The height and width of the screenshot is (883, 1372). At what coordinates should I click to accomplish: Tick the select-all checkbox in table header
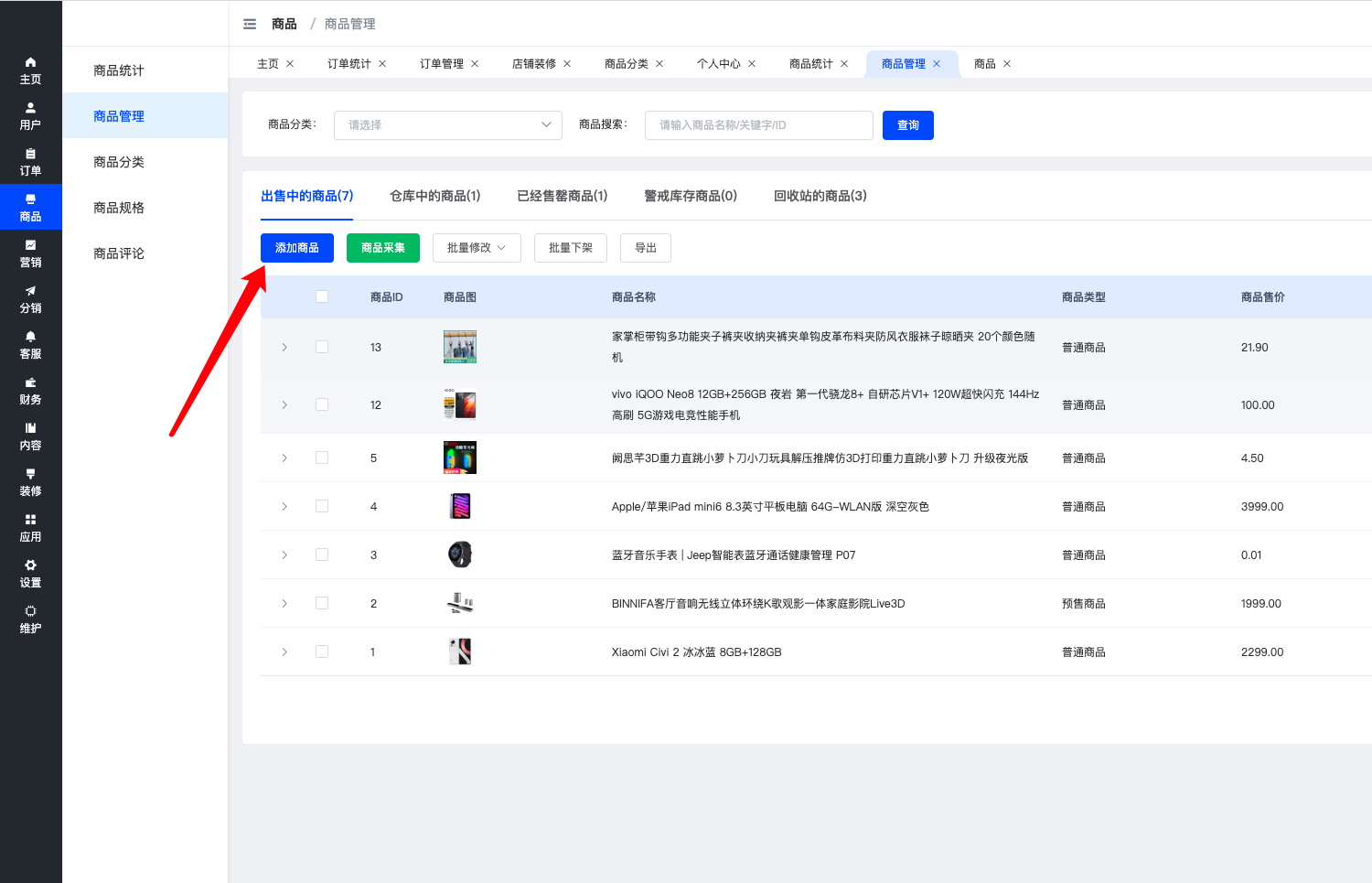point(322,296)
